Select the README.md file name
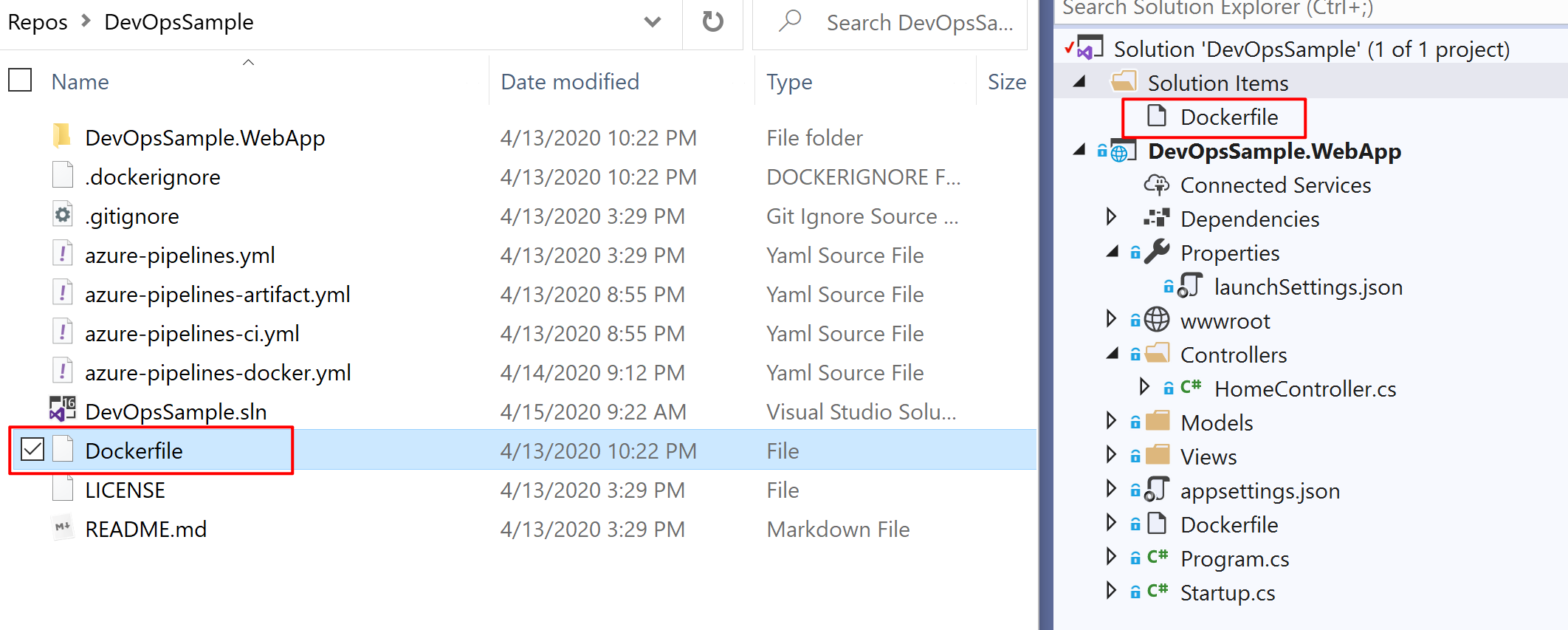 click(x=145, y=529)
